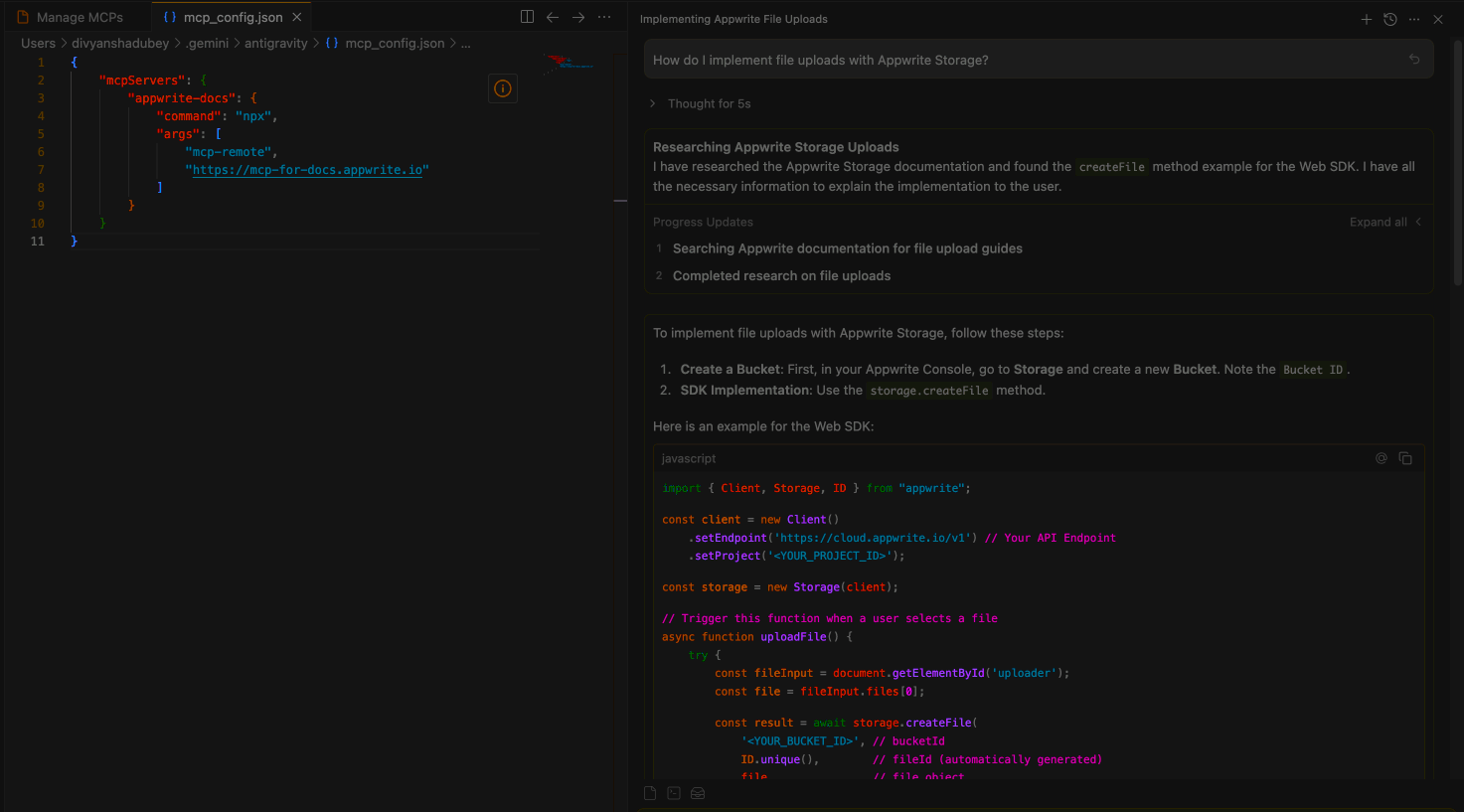1464x812 pixels.
Task: Copy the javascript code block
Action: (1404, 458)
